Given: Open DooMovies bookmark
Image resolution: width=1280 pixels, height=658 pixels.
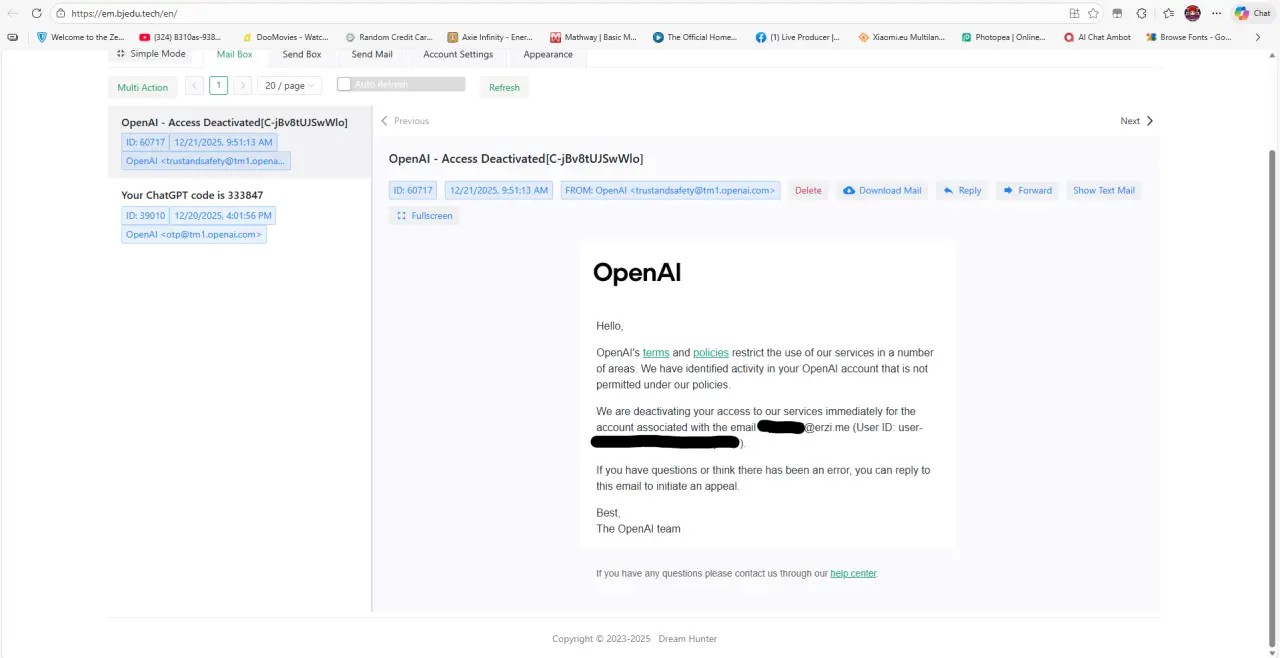Looking at the screenshot, I should pyautogui.click(x=286, y=37).
